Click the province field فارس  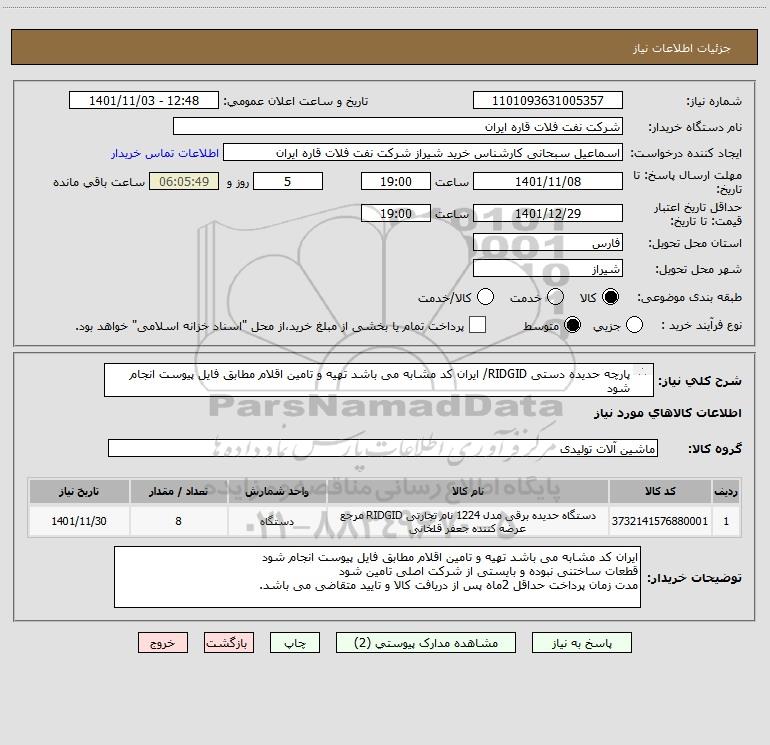pos(548,242)
